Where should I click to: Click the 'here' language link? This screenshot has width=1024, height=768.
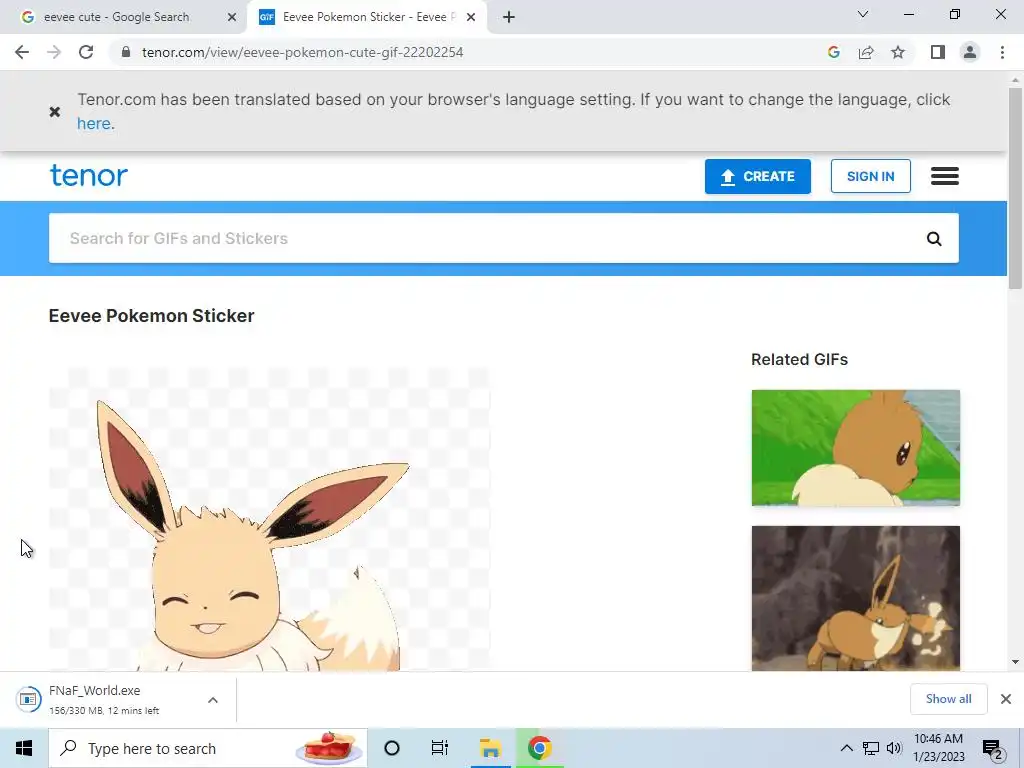click(x=93, y=123)
